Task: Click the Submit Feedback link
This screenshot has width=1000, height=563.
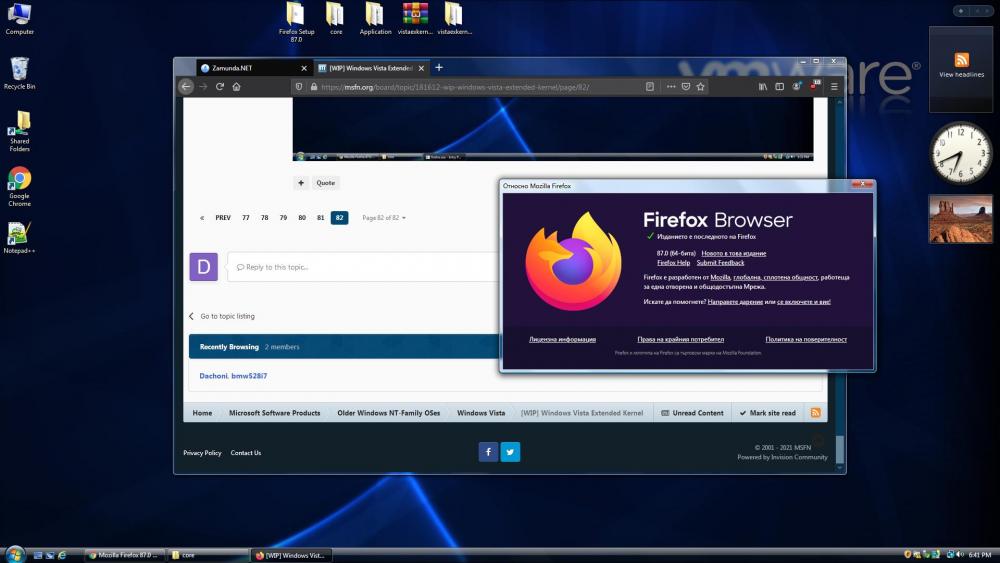Action: pyautogui.click(x=720, y=263)
